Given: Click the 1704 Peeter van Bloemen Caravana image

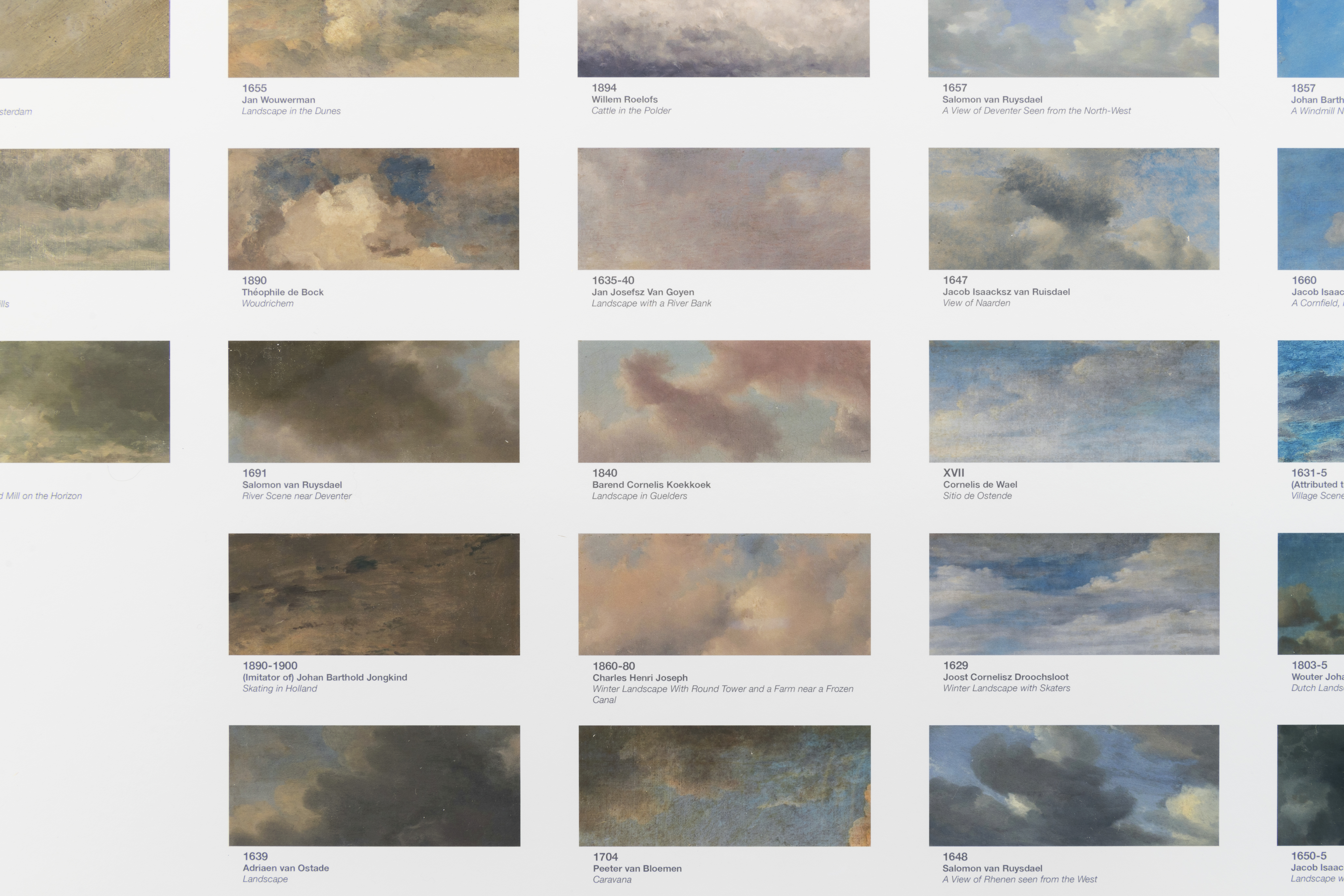Looking at the screenshot, I should 724,786.
